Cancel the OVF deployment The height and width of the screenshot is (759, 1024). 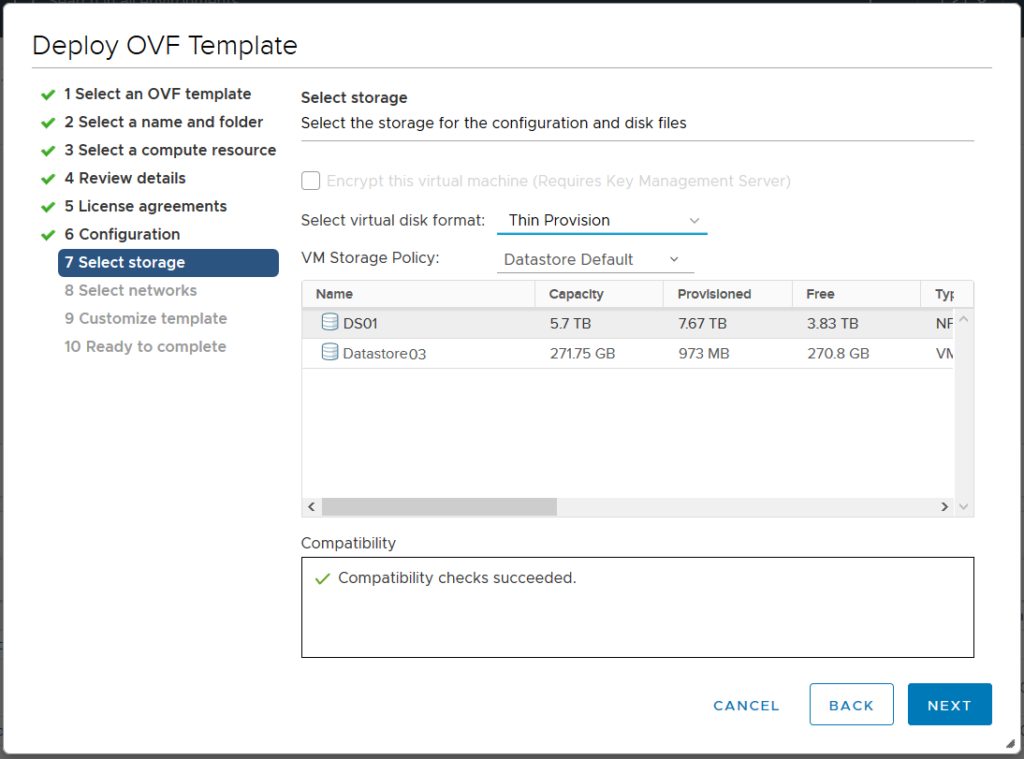[746, 705]
